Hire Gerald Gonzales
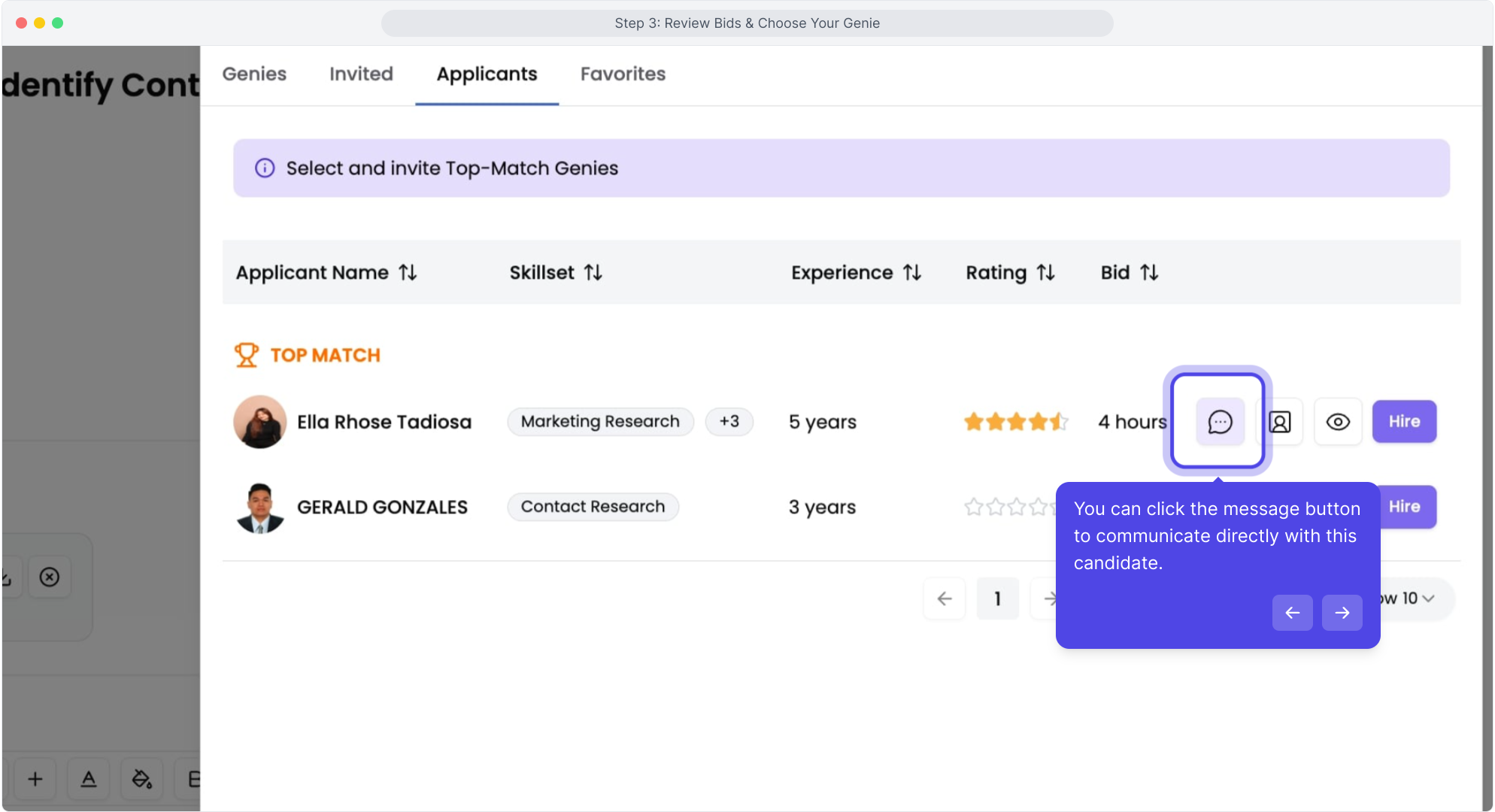The image size is (1495, 812). (1407, 507)
